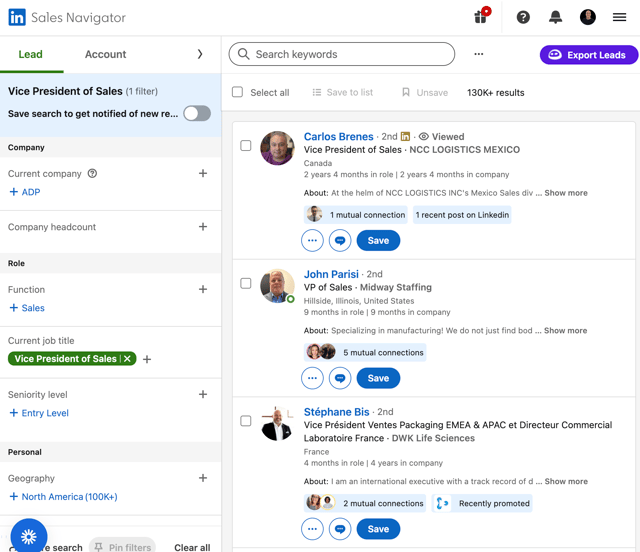The image size is (640, 552).
Task: Click the search magnifier icon
Action: 244,54
